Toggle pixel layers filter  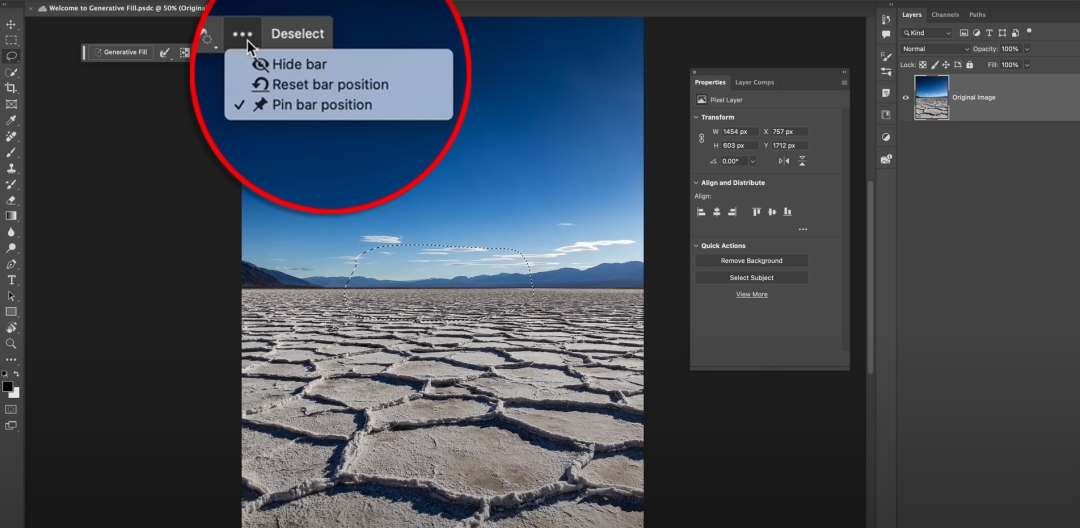click(x=964, y=33)
